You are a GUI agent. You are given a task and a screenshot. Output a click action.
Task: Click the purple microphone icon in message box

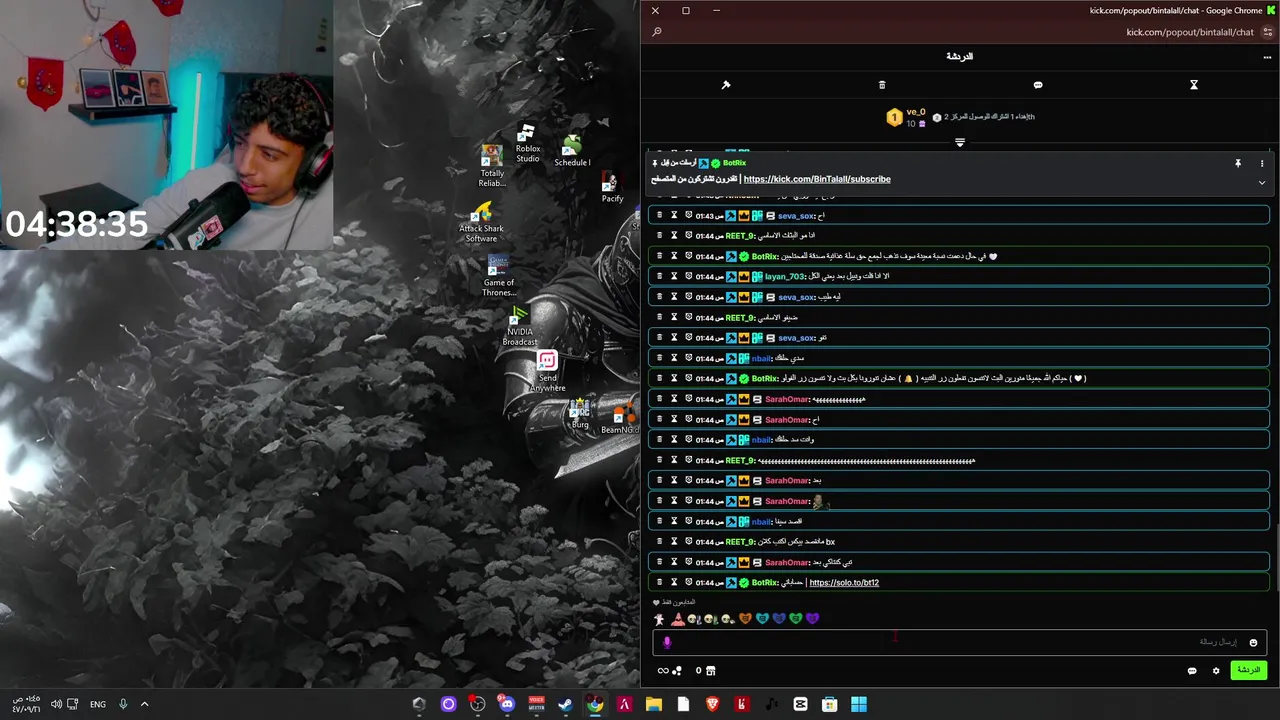[x=667, y=643]
